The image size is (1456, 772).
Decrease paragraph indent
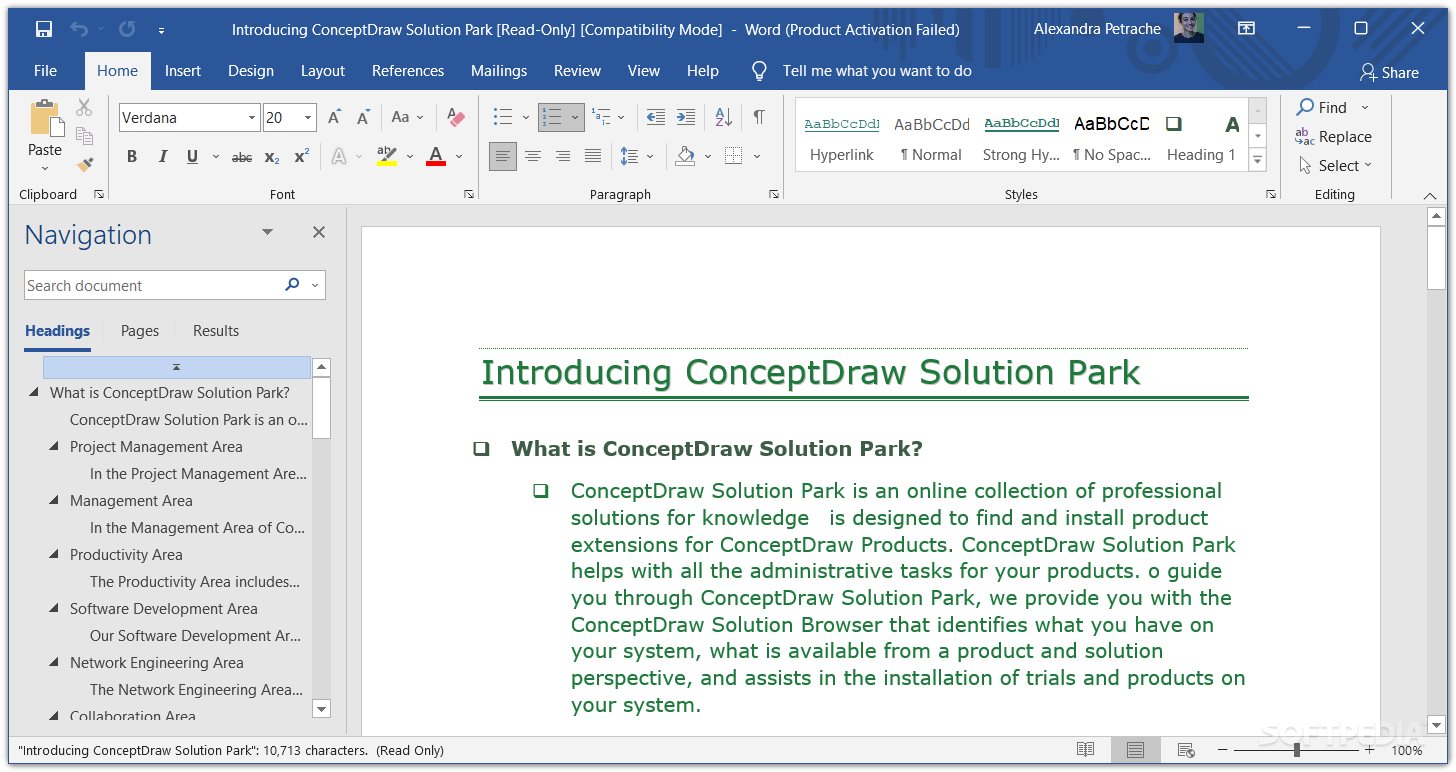pyautogui.click(x=655, y=117)
